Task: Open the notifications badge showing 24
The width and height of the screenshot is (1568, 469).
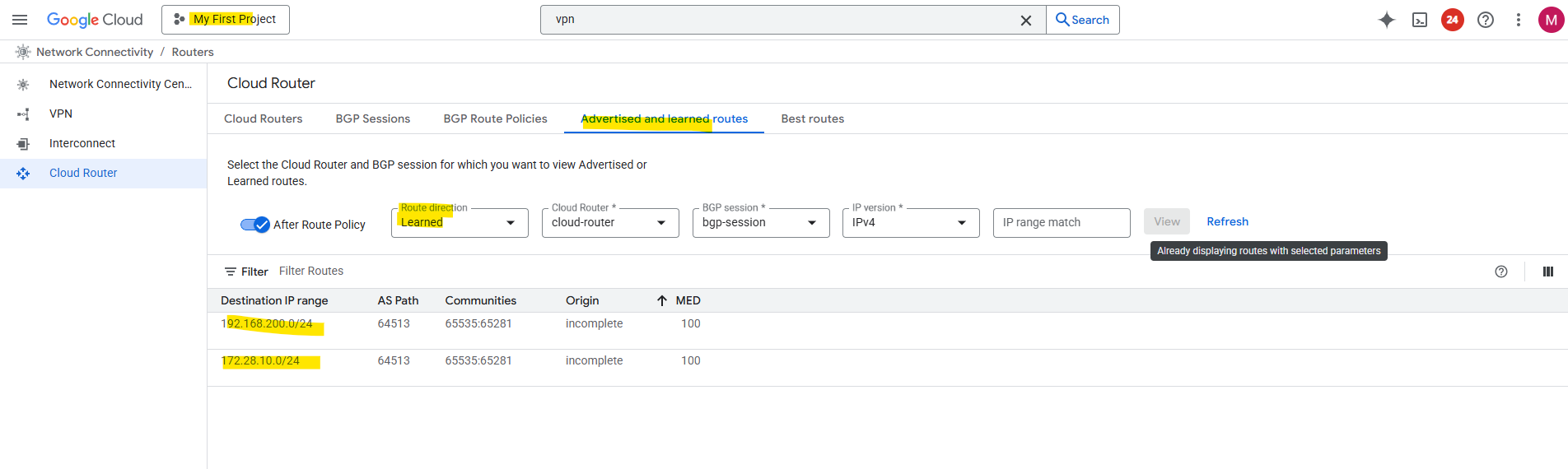Action: (1452, 20)
